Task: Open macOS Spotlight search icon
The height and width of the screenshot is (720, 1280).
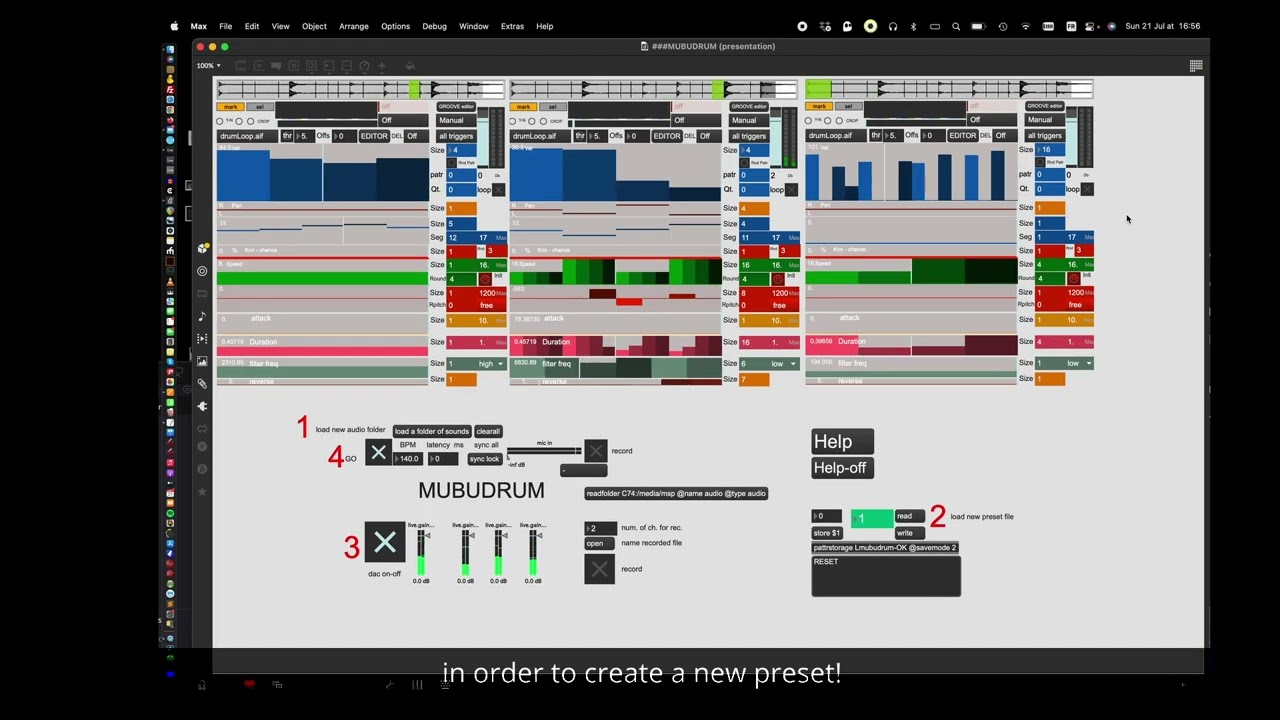Action: 956,26
